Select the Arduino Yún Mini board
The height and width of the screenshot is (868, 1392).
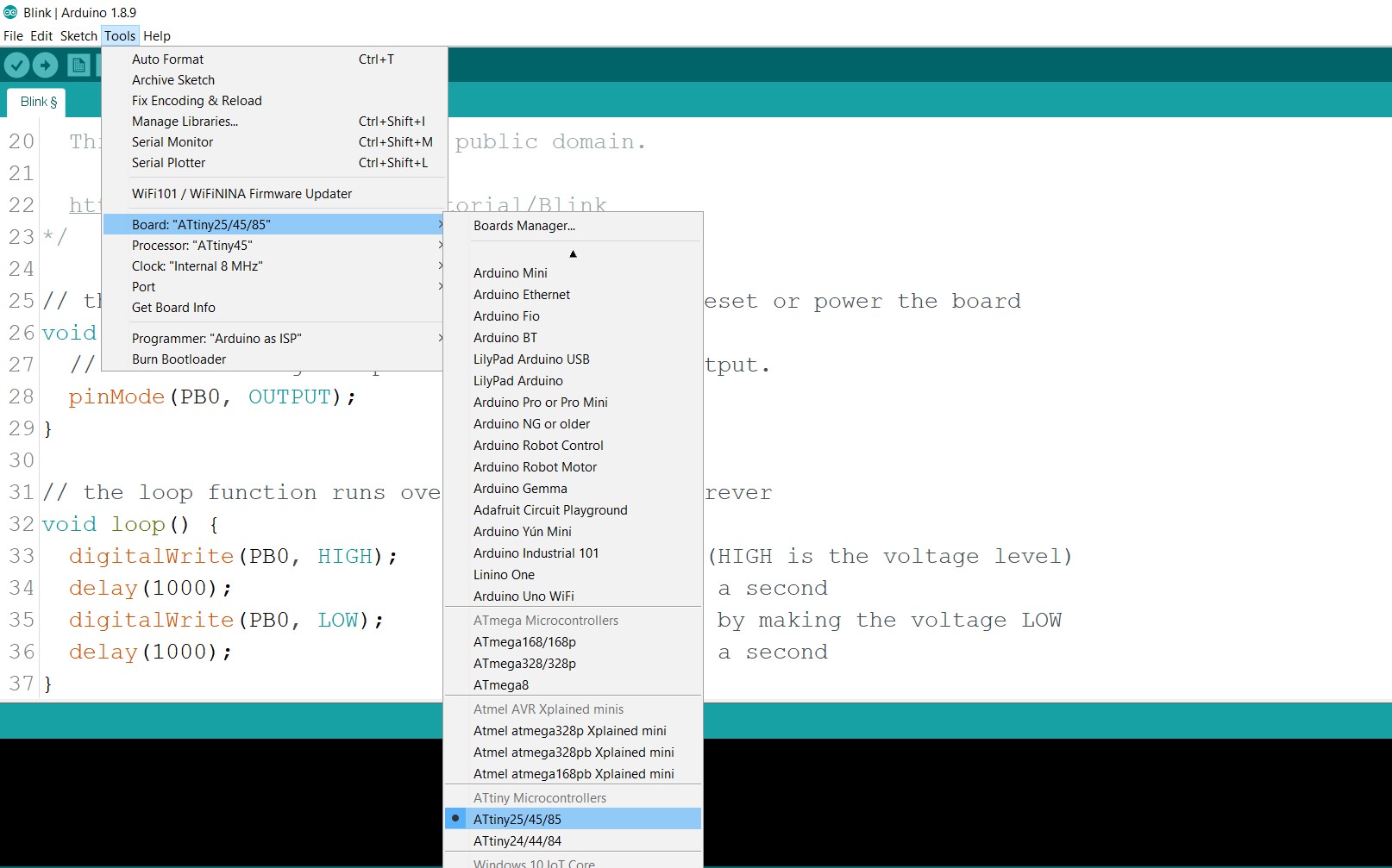pos(573,532)
